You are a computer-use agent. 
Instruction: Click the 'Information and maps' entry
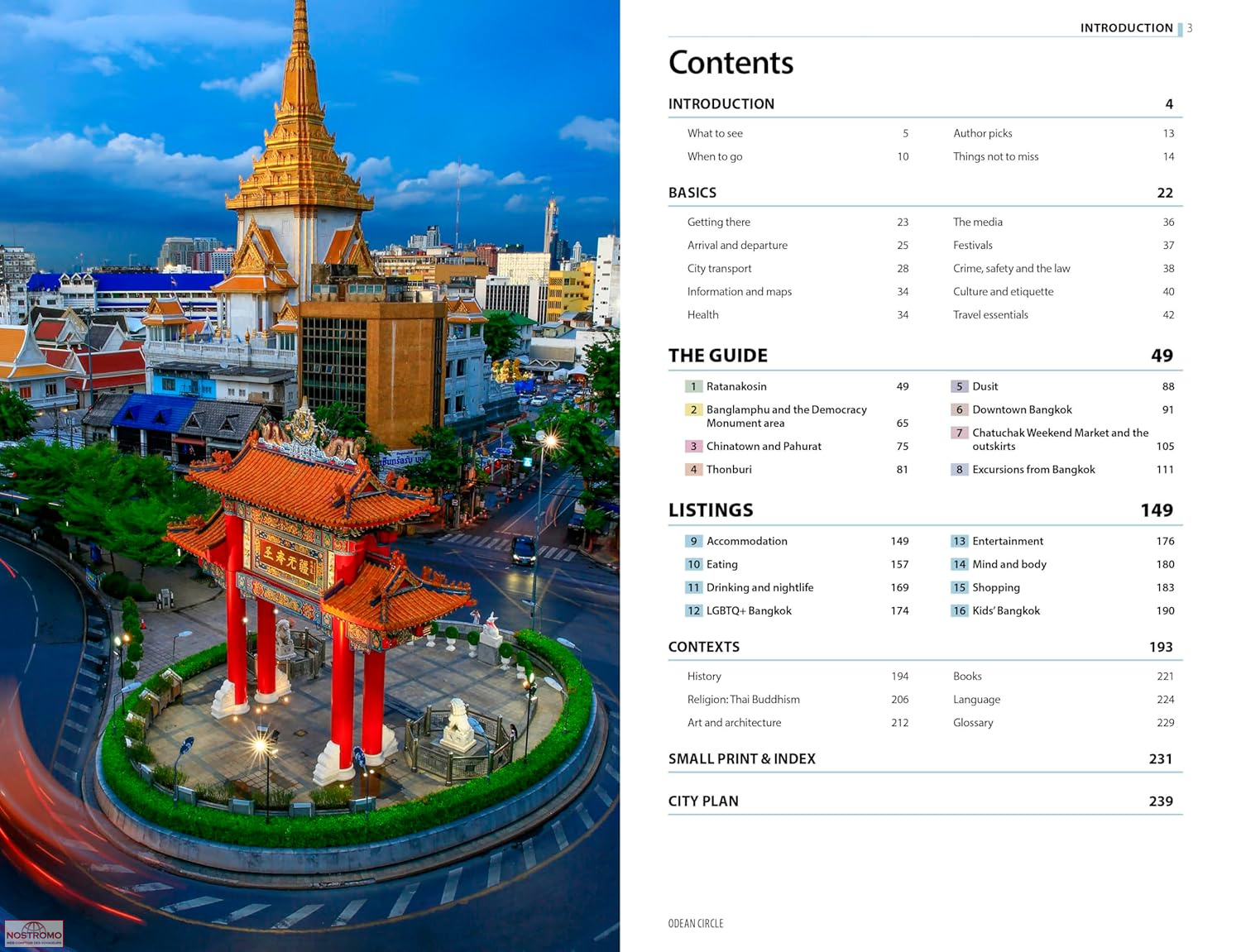click(740, 291)
